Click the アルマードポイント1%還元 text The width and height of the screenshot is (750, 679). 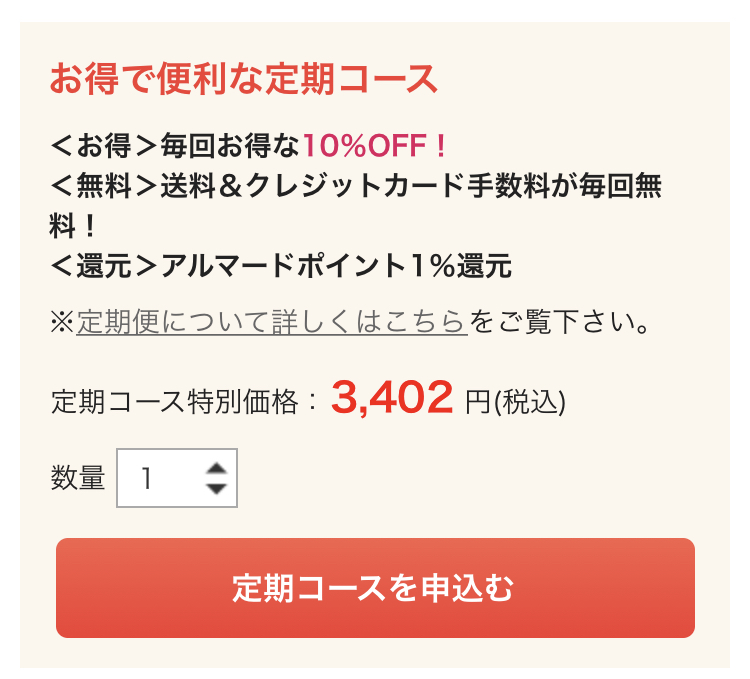[336, 266]
